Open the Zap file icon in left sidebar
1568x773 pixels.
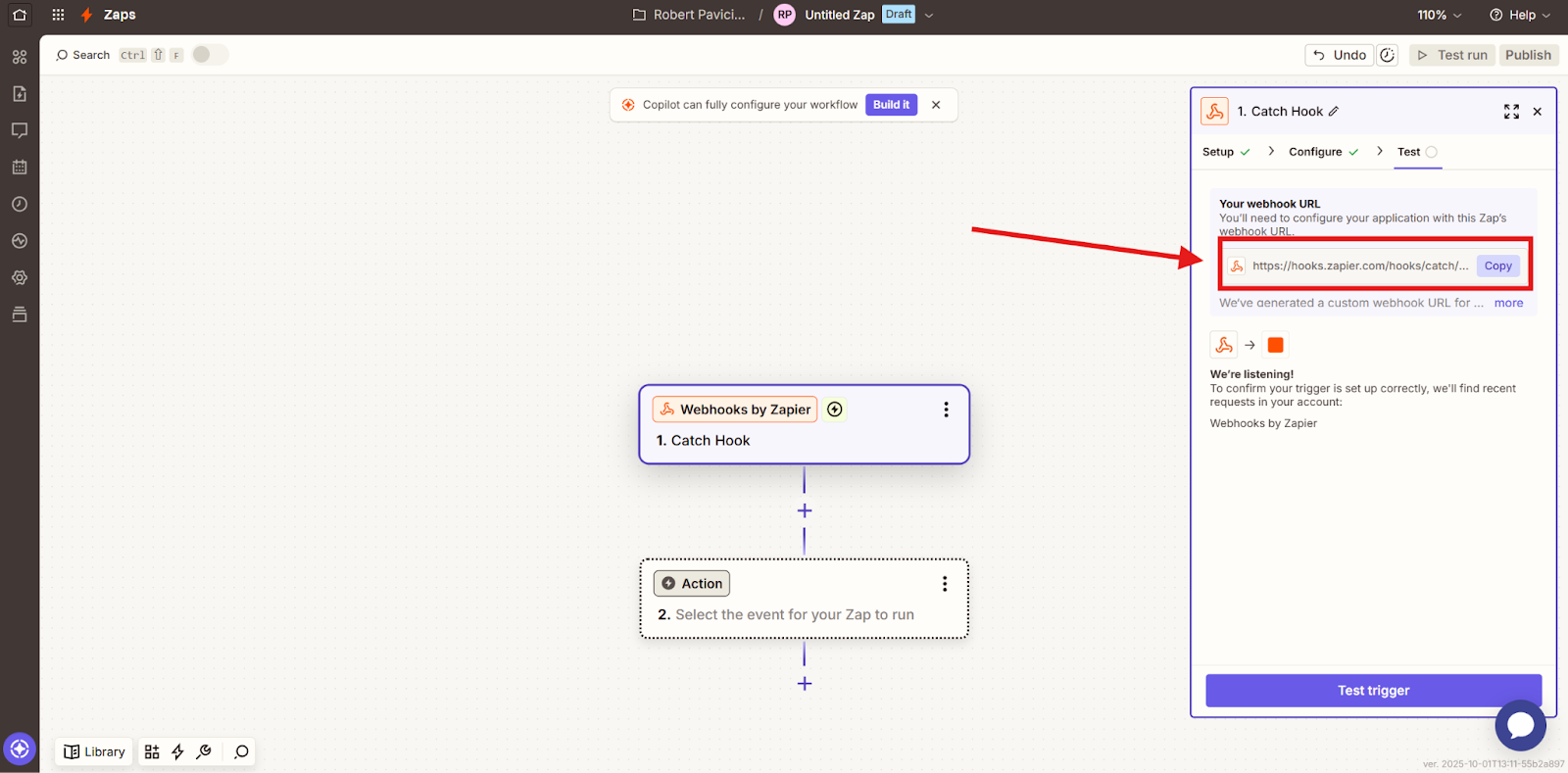pyautogui.click(x=20, y=94)
